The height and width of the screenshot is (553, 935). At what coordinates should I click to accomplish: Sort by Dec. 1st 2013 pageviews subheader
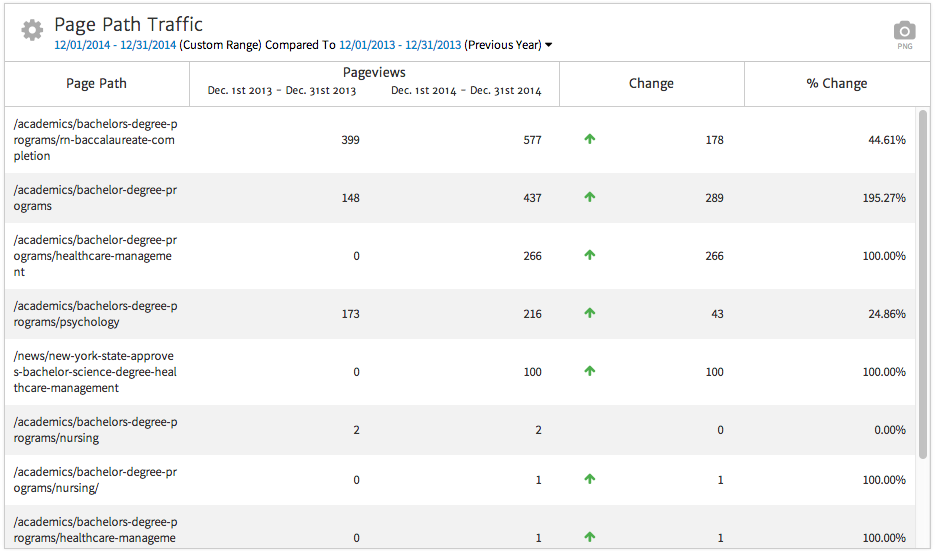pyautogui.click(x=282, y=91)
